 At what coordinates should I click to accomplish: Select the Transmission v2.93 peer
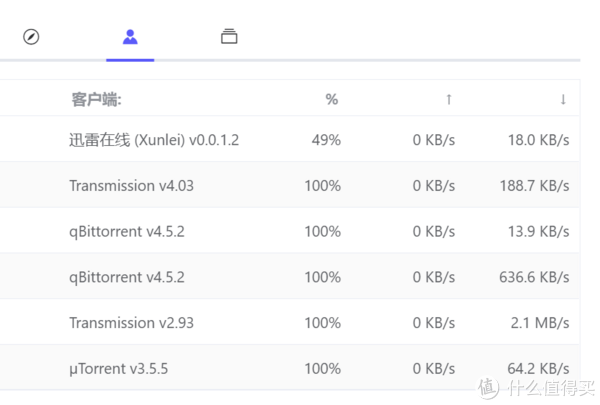coord(131,323)
